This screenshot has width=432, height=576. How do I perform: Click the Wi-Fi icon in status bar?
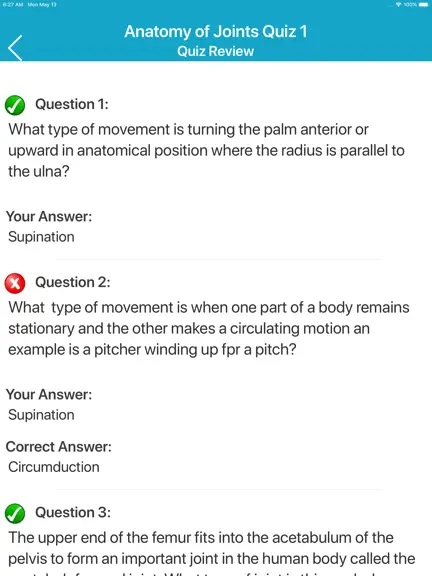point(399,4)
